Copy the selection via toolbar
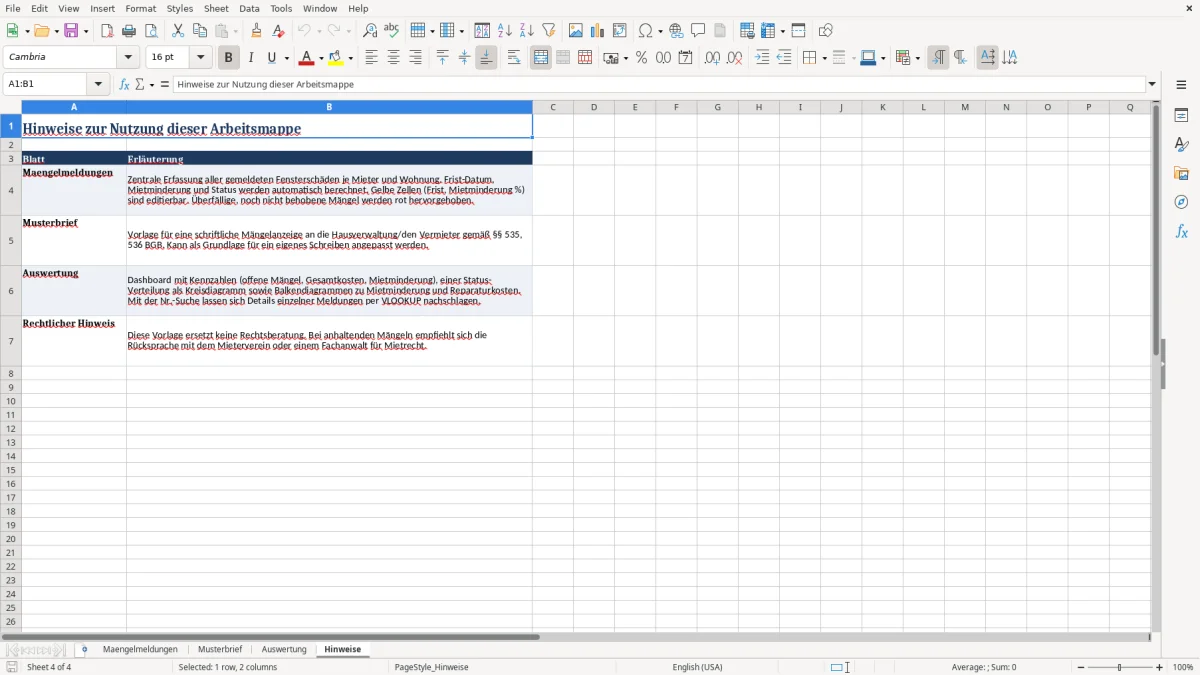The height and width of the screenshot is (675, 1200). 200,31
